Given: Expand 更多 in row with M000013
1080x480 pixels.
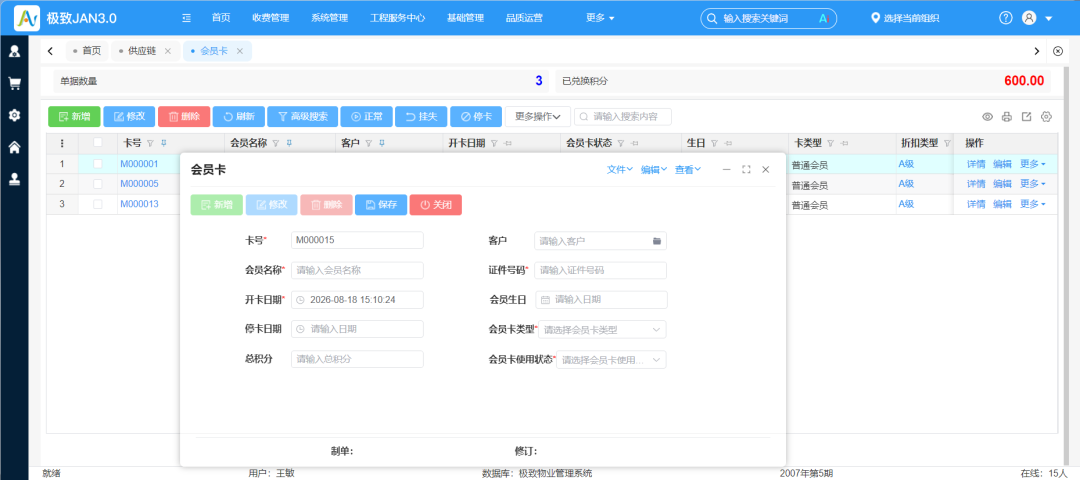Looking at the screenshot, I should click(1032, 204).
